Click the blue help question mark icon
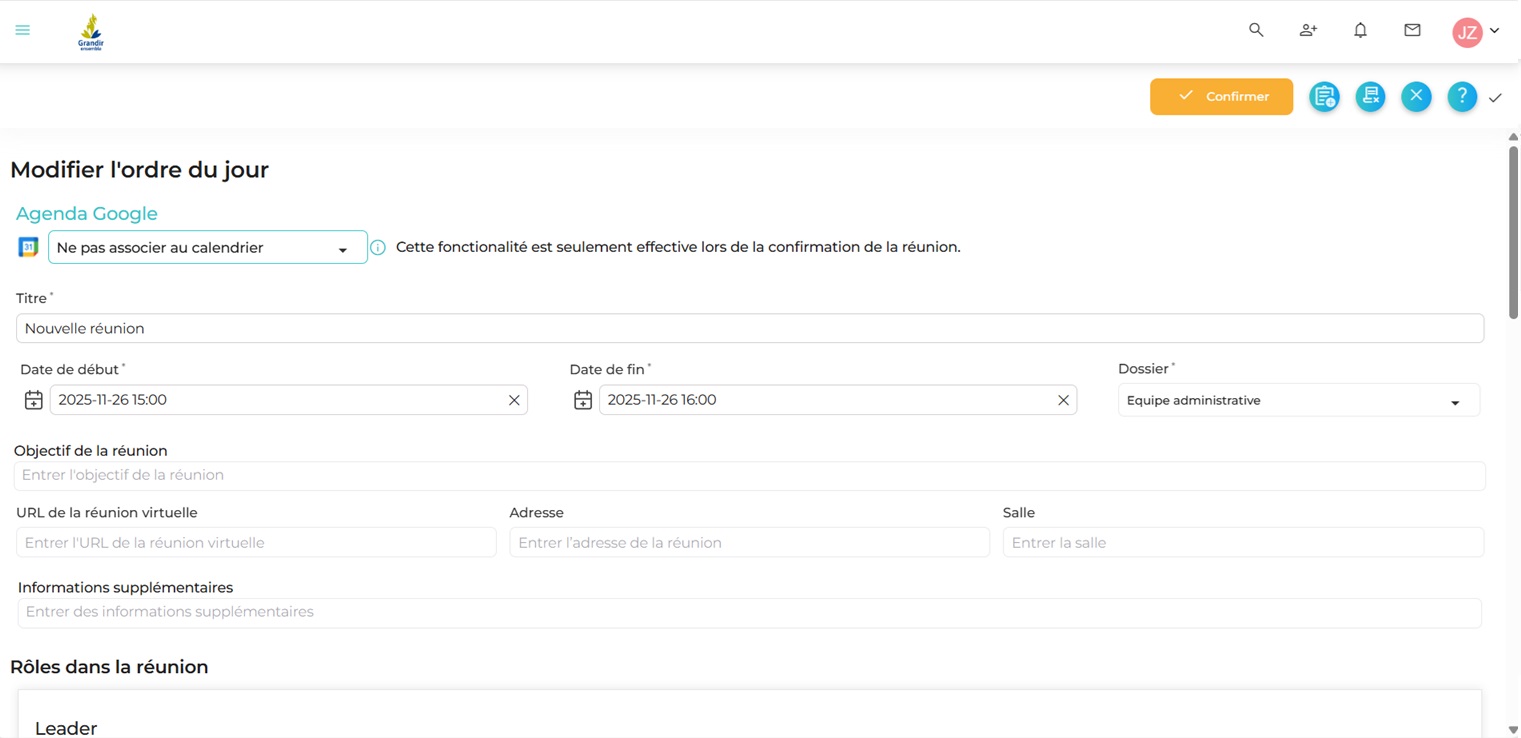1521x738 pixels. 1461,97
